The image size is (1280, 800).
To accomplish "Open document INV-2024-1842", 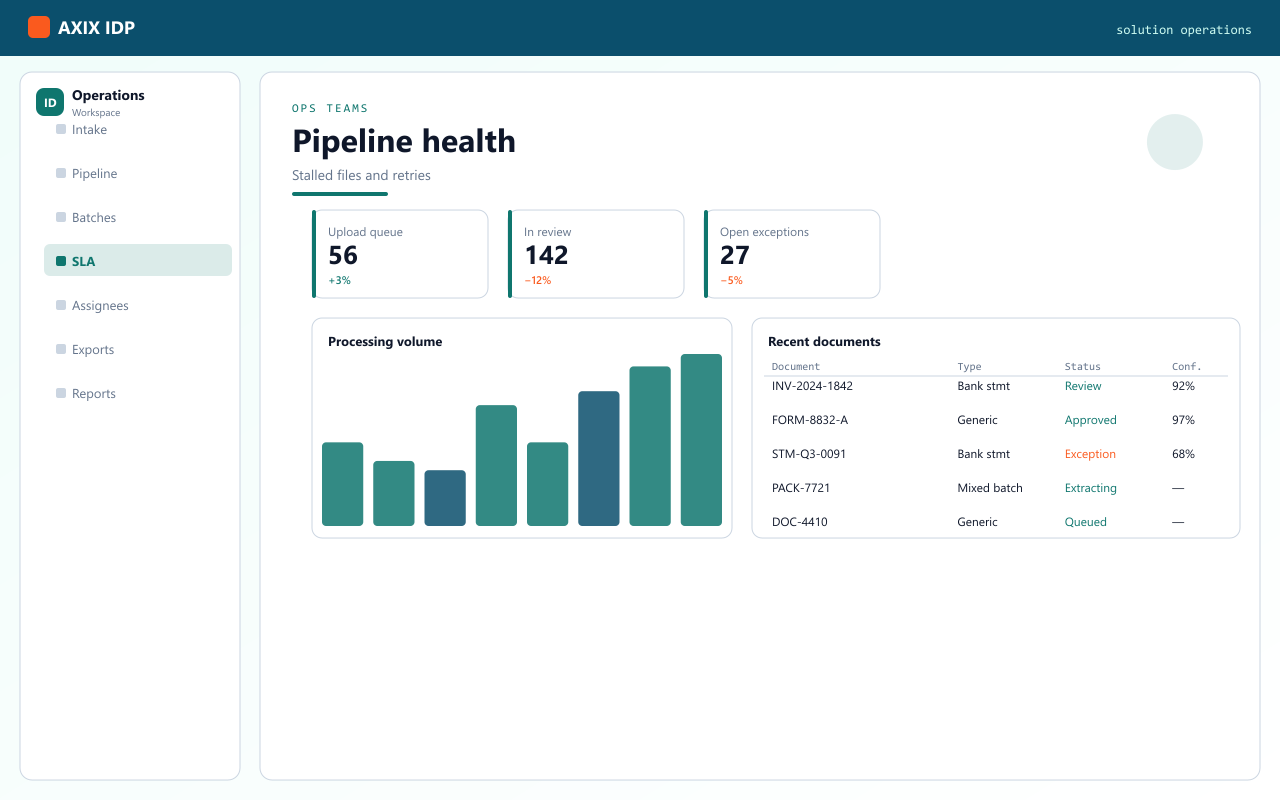I will point(812,386).
